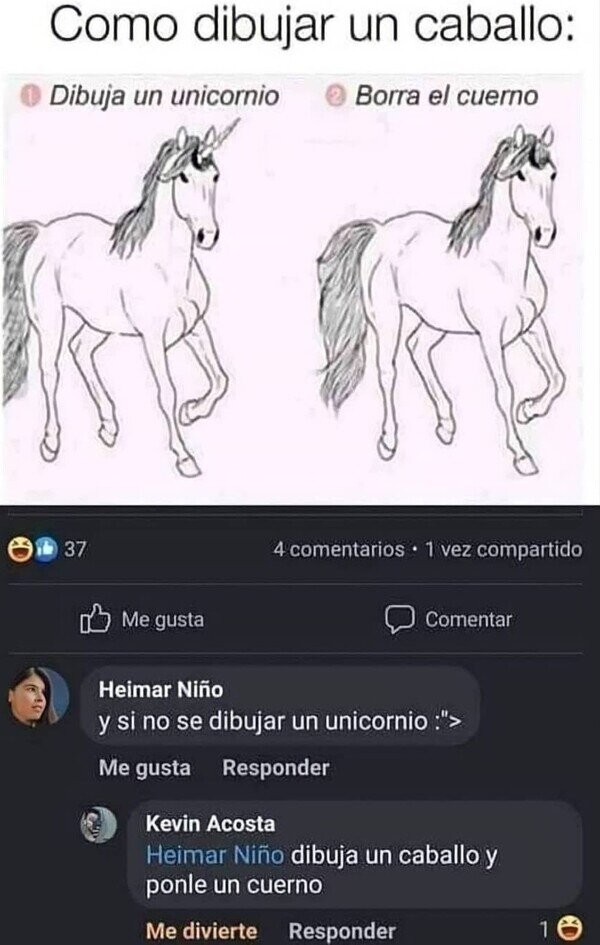Toggle Me divierte reaction on Kevin's reply
Screen dimensions: 600x945
point(201,931)
